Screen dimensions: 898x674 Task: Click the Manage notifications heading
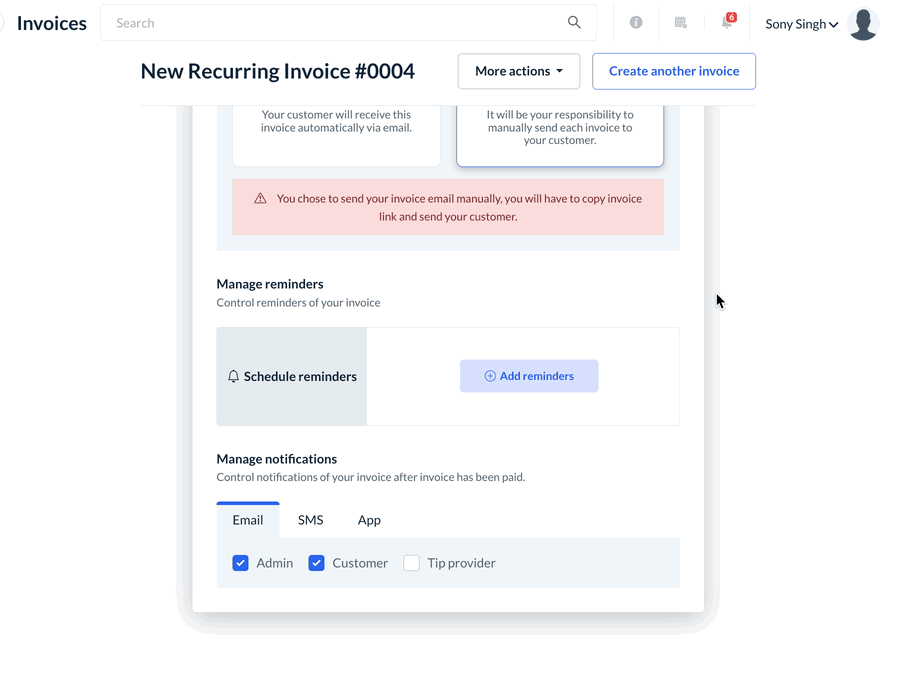point(277,459)
